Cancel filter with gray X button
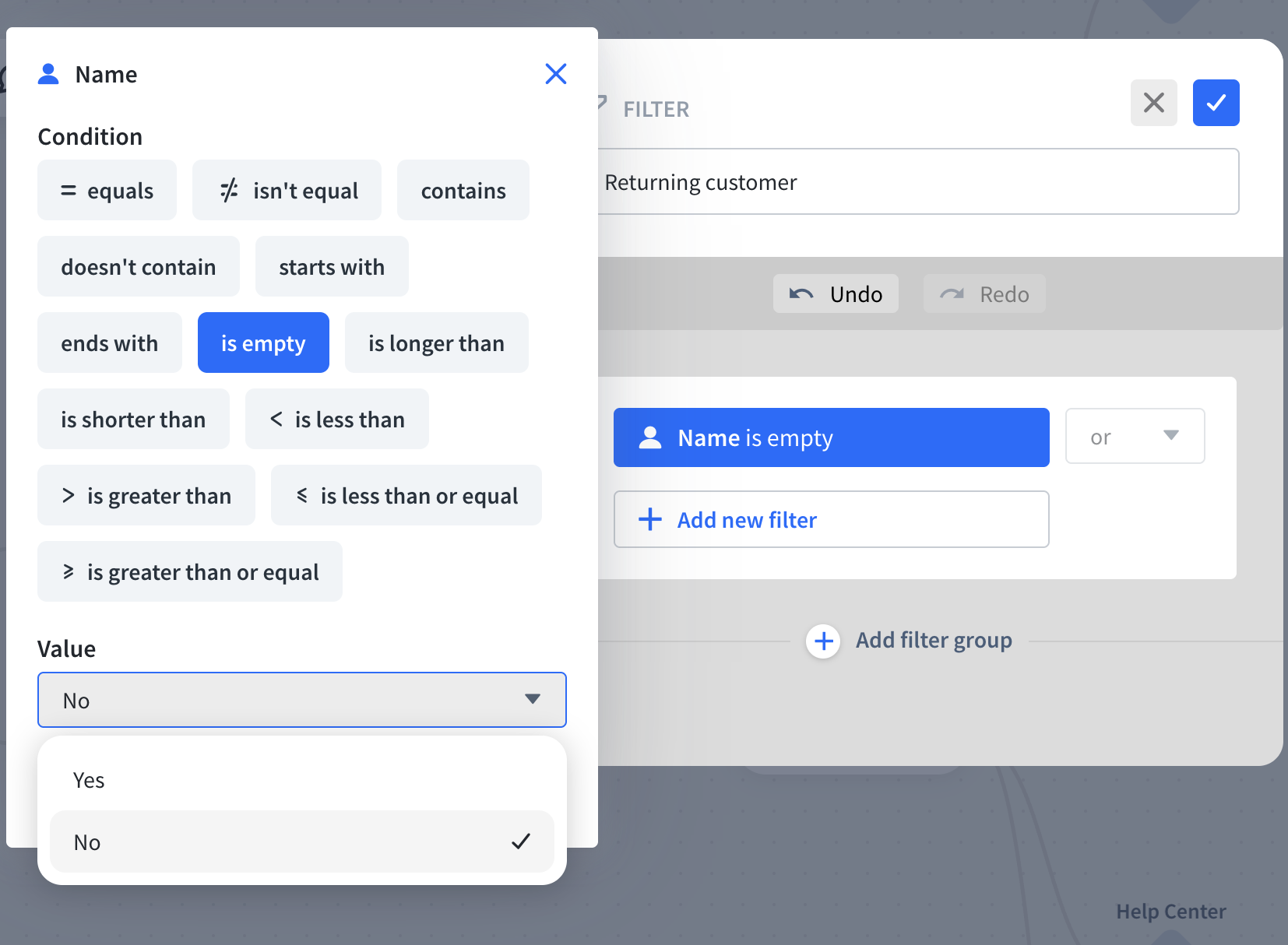 tap(1153, 103)
